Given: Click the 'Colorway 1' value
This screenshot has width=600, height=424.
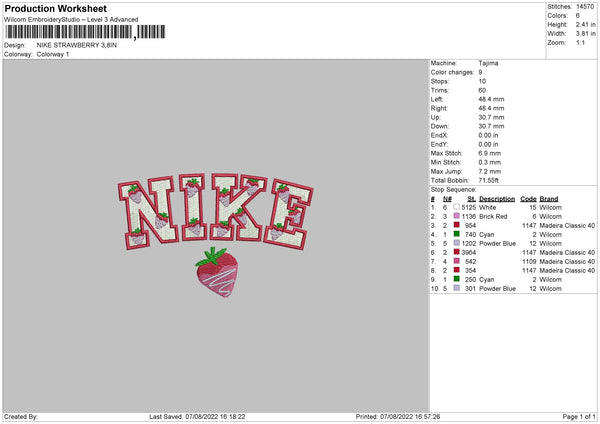Looking at the screenshot, I should 53,54.
